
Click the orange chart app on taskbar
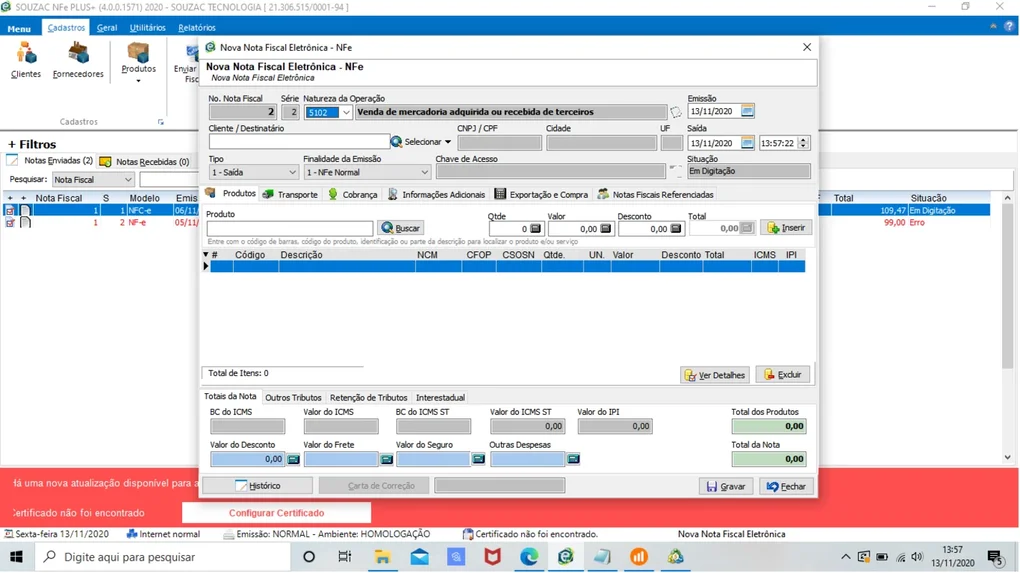coord(639,557)
